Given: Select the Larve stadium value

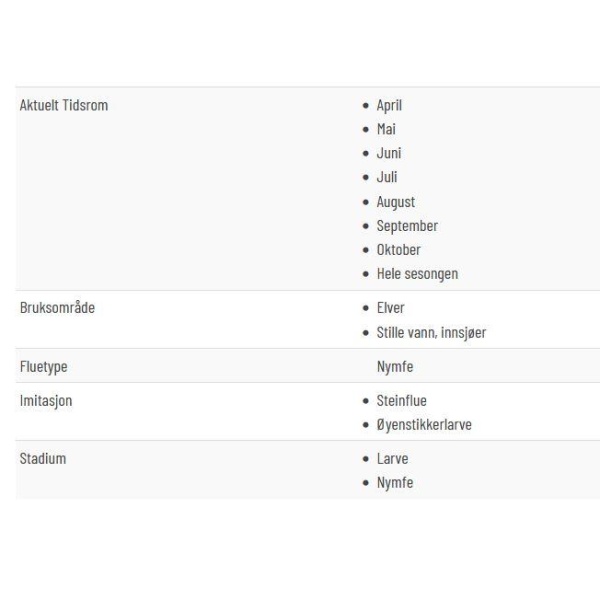Looking at the screenshot, I should point(392,459).
